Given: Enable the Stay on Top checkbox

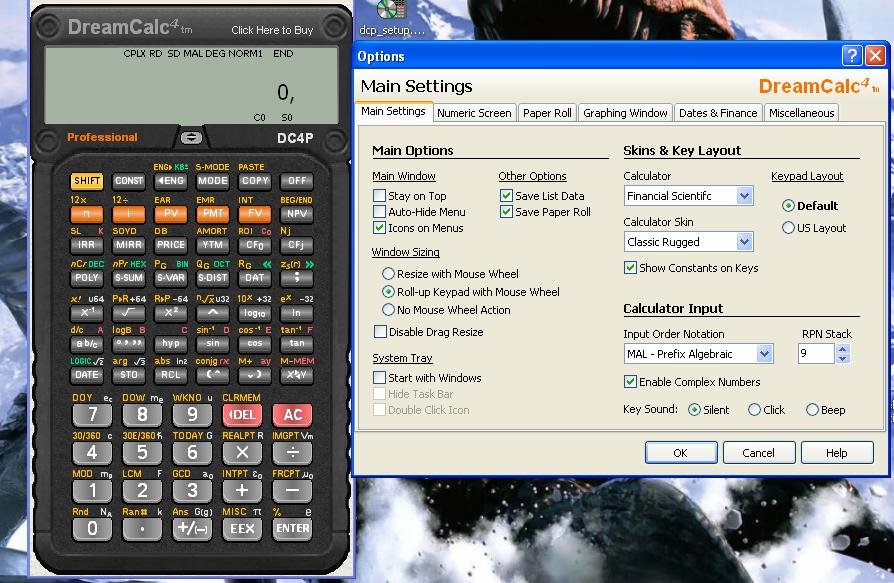Looking at the screenshot, I should coord(379,196).
